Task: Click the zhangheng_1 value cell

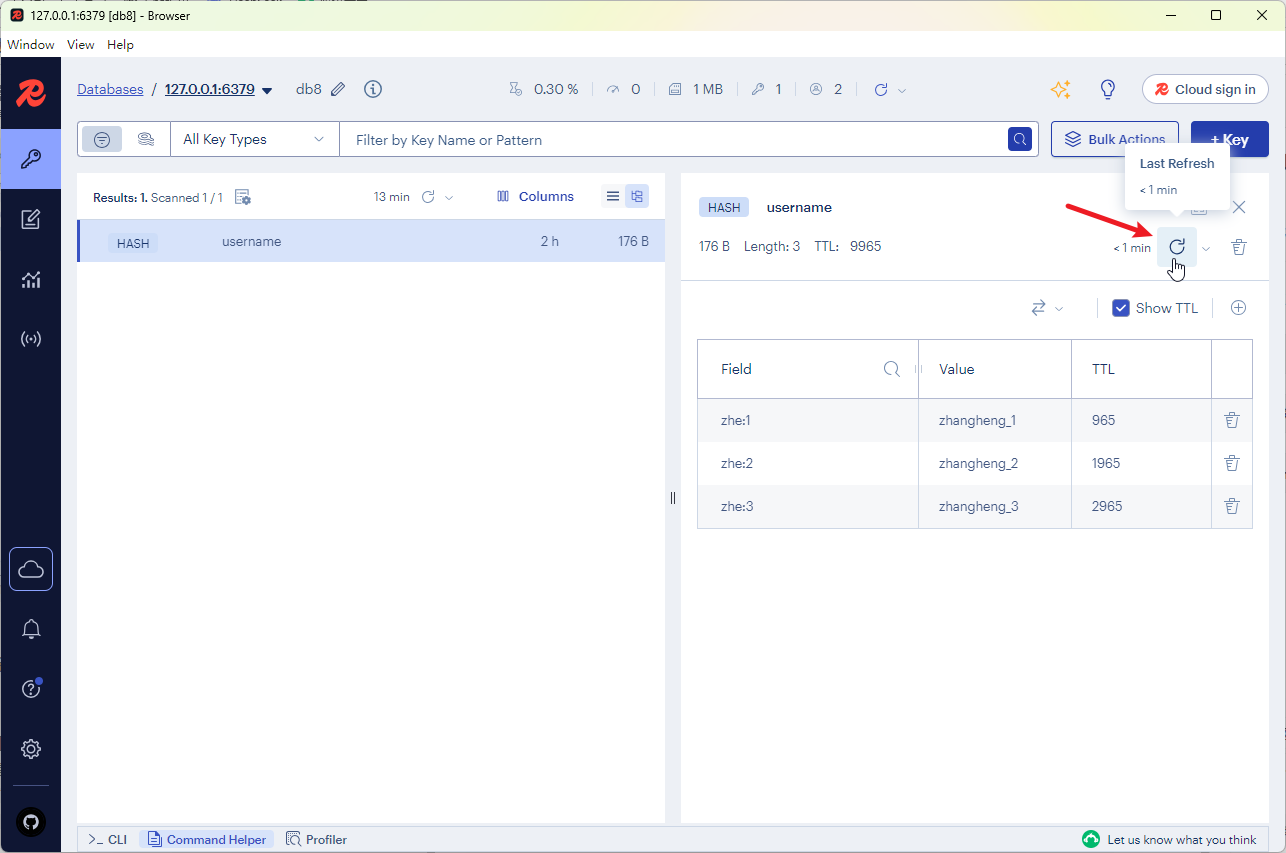Action: click(x=995, y=420)
